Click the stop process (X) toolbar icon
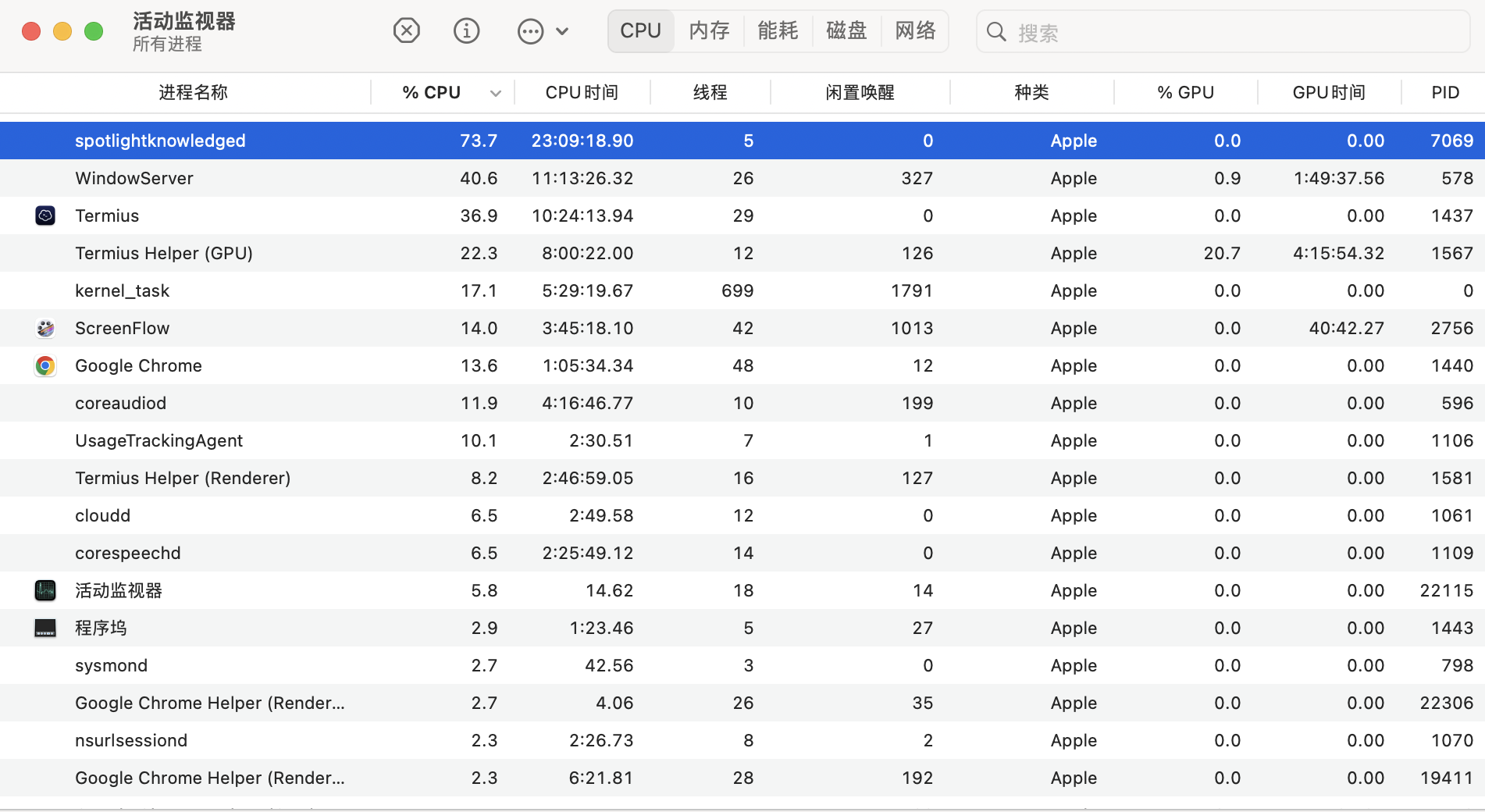This screenshot has width=1485, height=812. 406,31
